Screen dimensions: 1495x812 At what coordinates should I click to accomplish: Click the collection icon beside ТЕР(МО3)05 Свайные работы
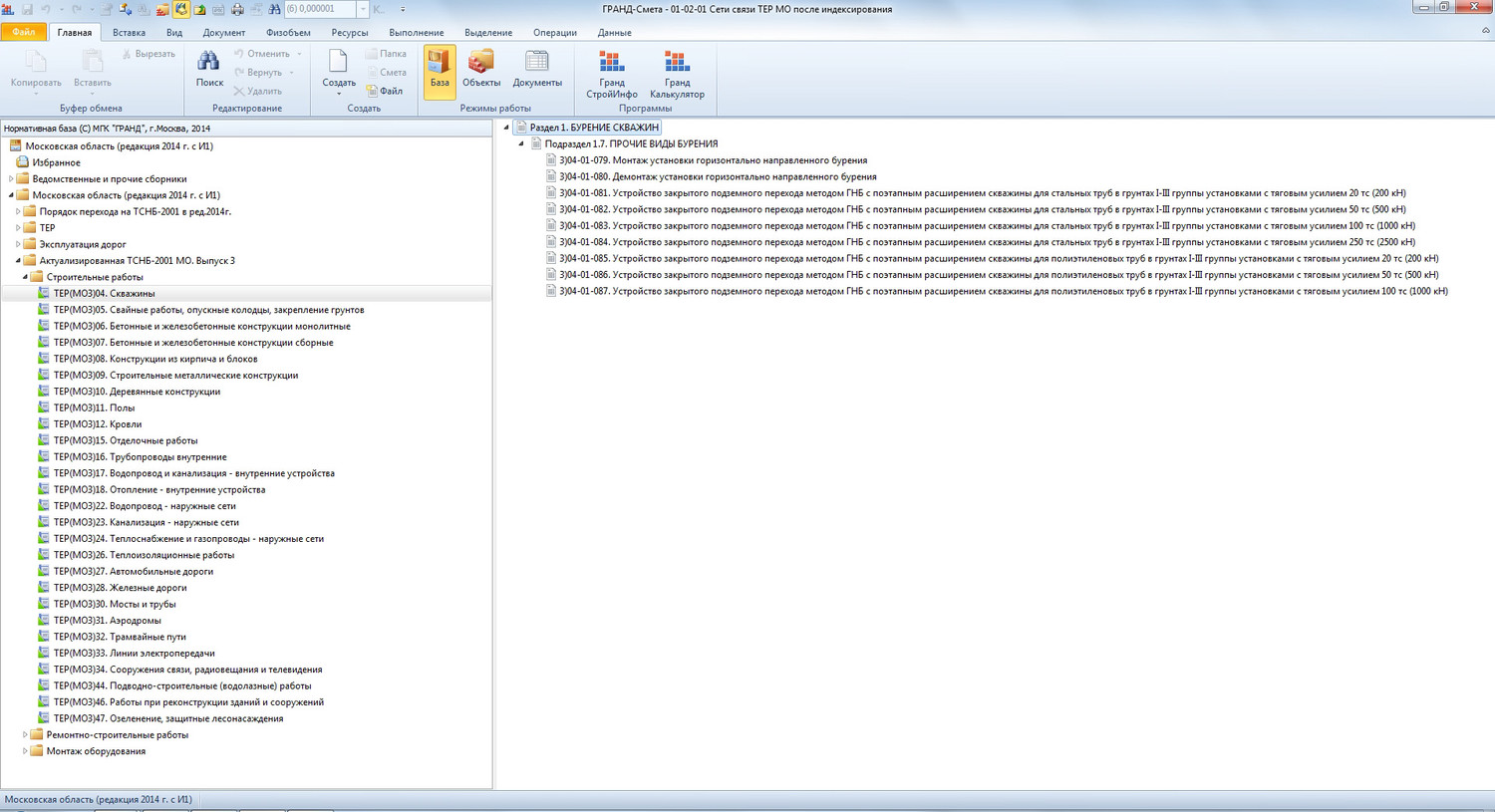click(x=44, y=310)
